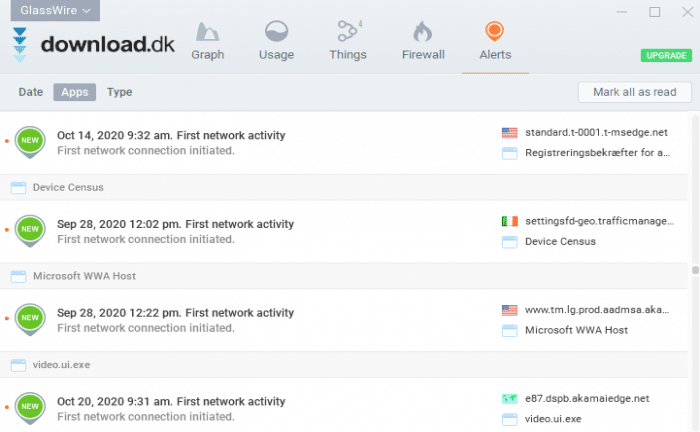Open the GlassWire dropdown menu
Screen dimensions: 700x432
click(x=56, y=11)
